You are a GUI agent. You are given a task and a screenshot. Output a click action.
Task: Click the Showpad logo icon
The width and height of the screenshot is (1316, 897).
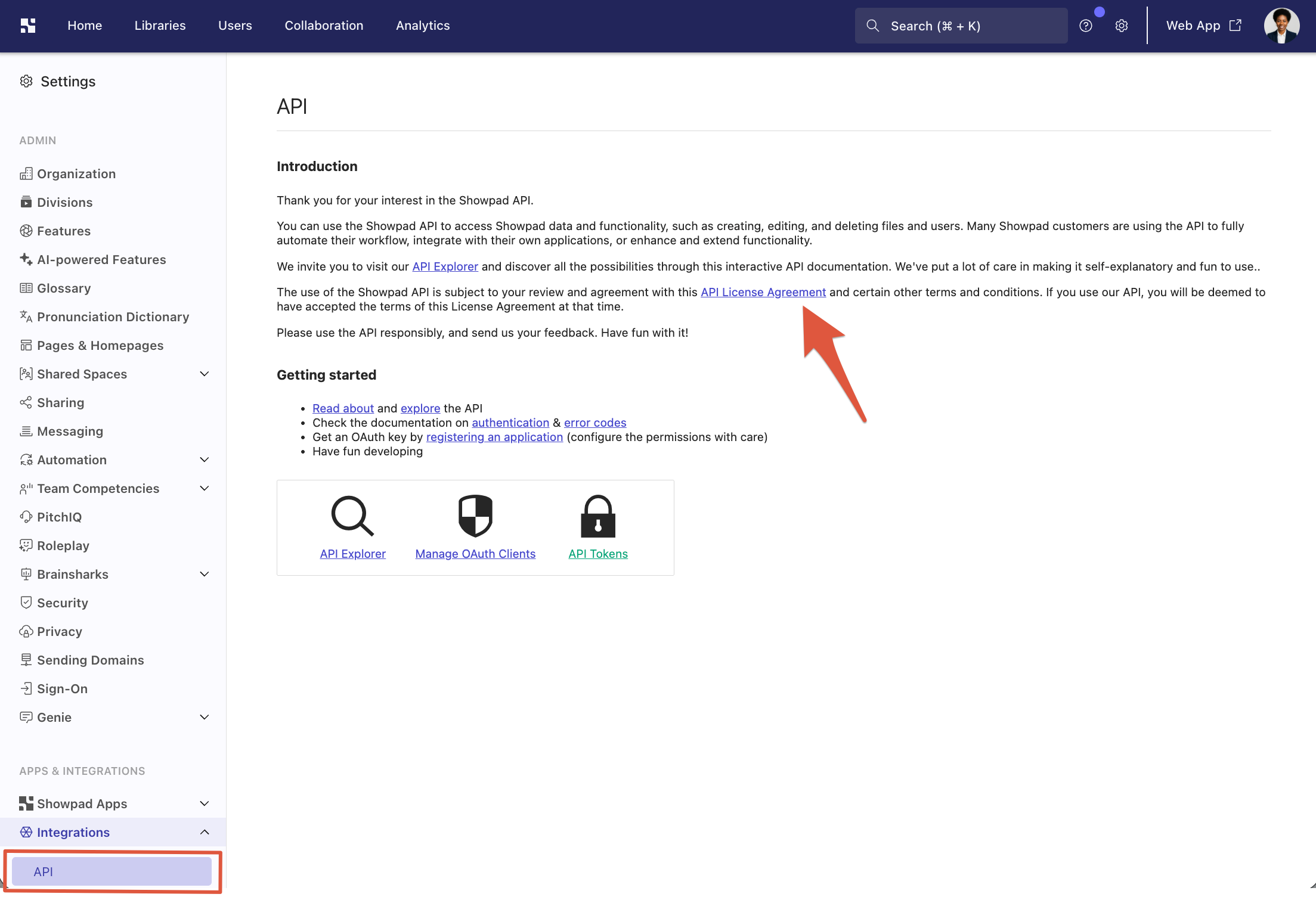(x=28, y=26)
